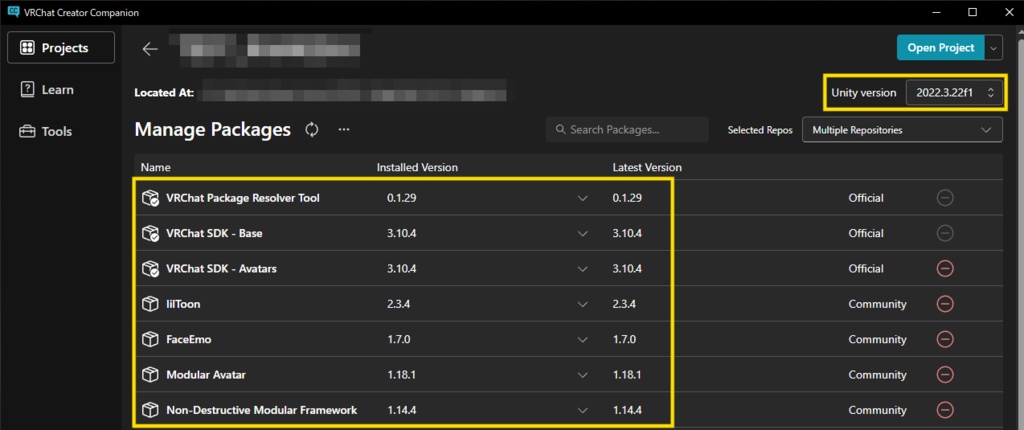Open the three-dots menu beside Manage Packages
Image resolution: width=1024 pixels, height=430 pixels.
pos(344,129)
